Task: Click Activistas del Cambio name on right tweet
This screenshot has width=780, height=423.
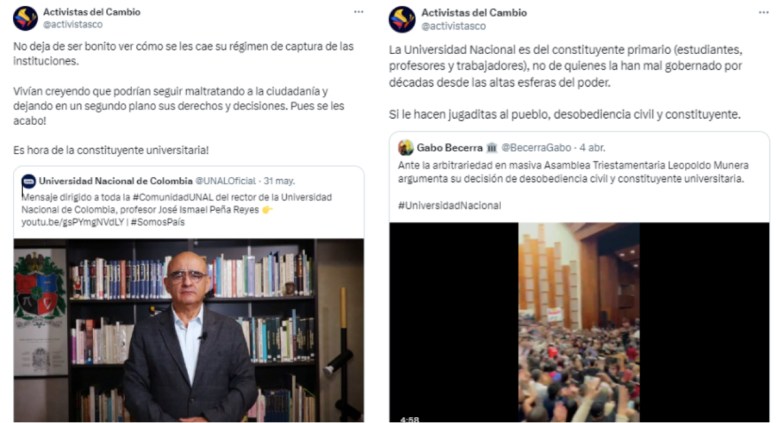Action: coord(474,13)
